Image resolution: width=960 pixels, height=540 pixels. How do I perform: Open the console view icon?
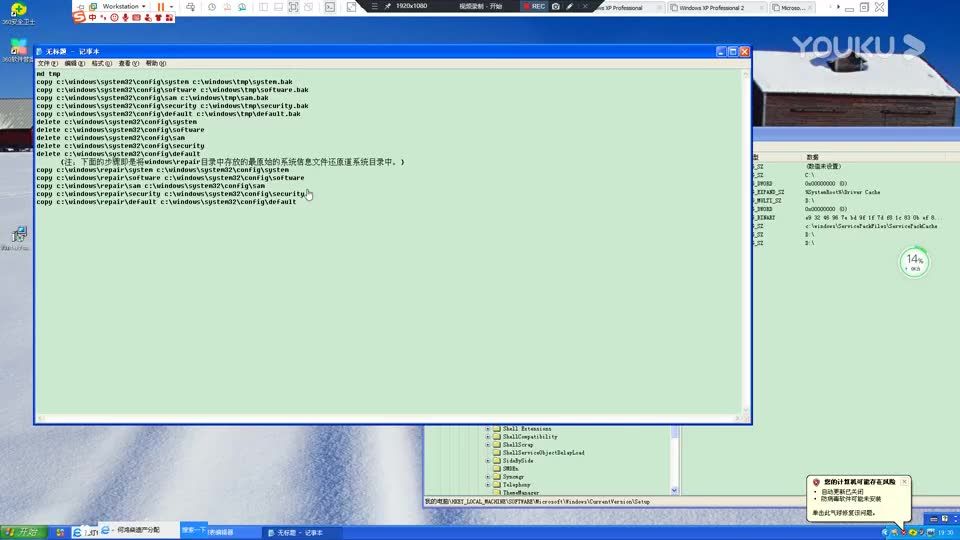click(330, 7)
